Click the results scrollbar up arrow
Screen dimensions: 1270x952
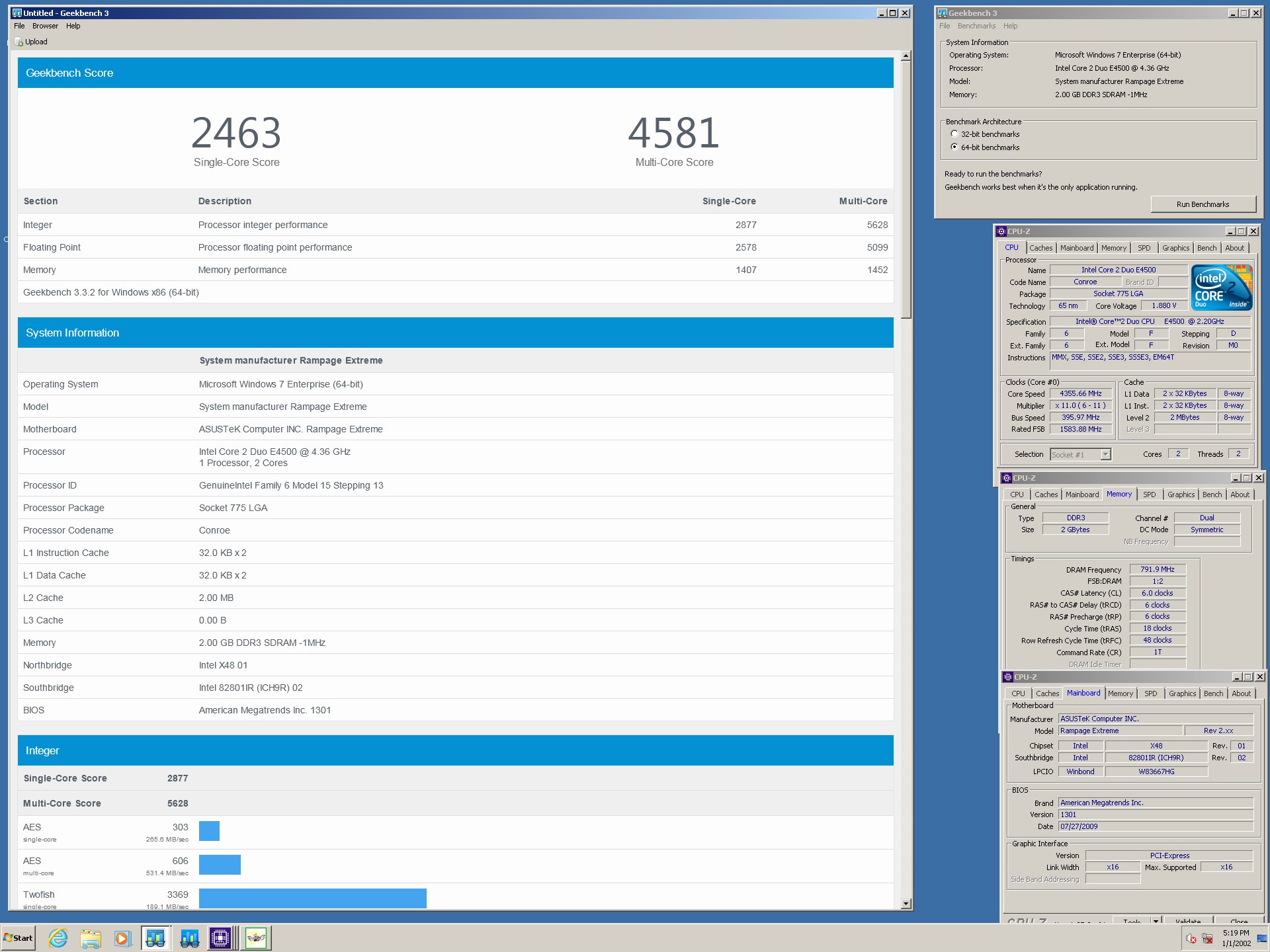(906, 56)
